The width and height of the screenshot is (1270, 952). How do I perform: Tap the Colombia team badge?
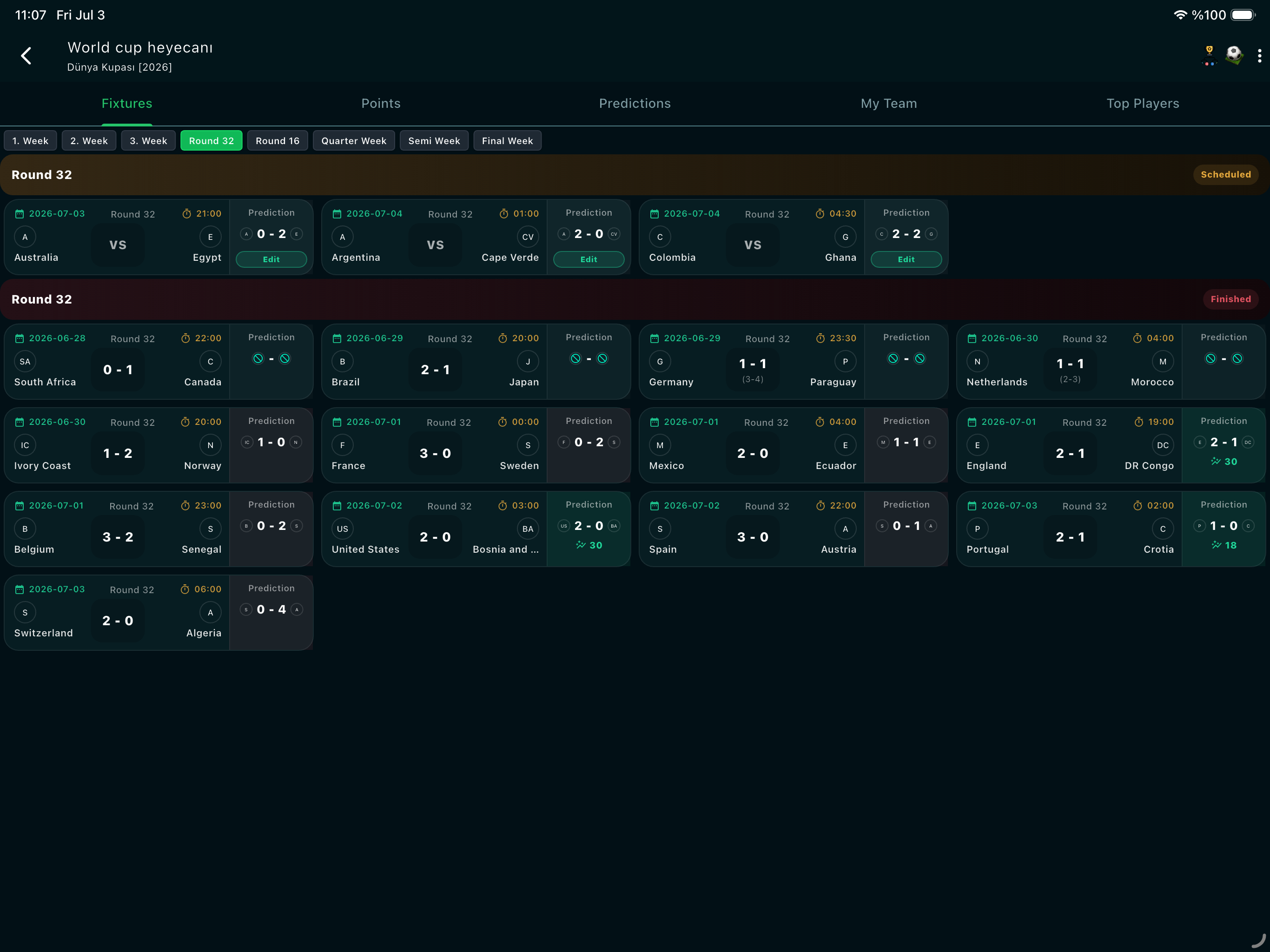click(x=660, y=237)
